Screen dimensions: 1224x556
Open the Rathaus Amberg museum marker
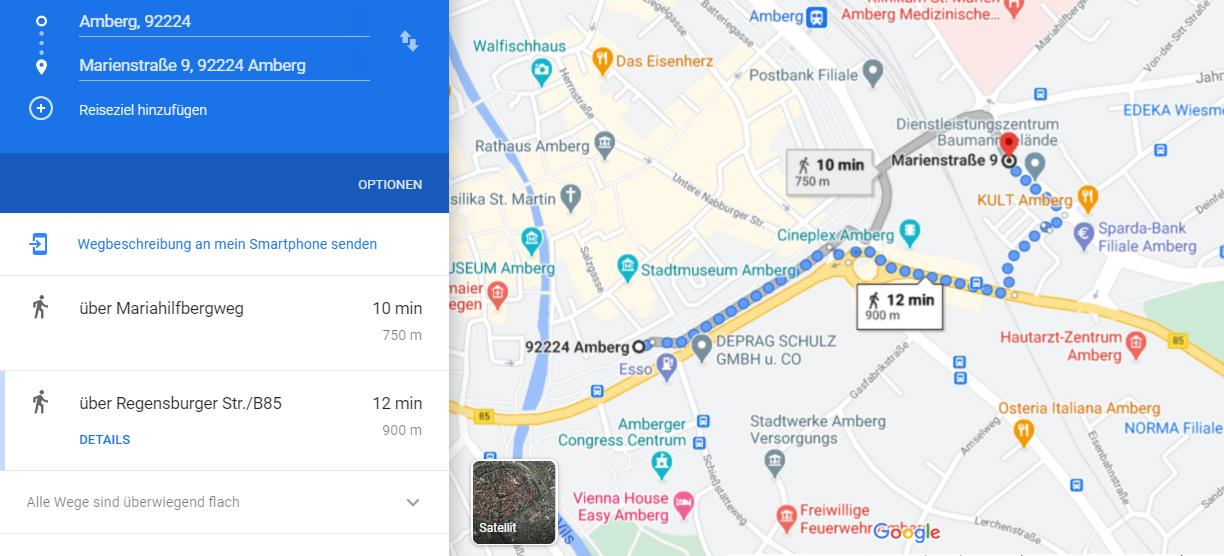tap(604, 146)
